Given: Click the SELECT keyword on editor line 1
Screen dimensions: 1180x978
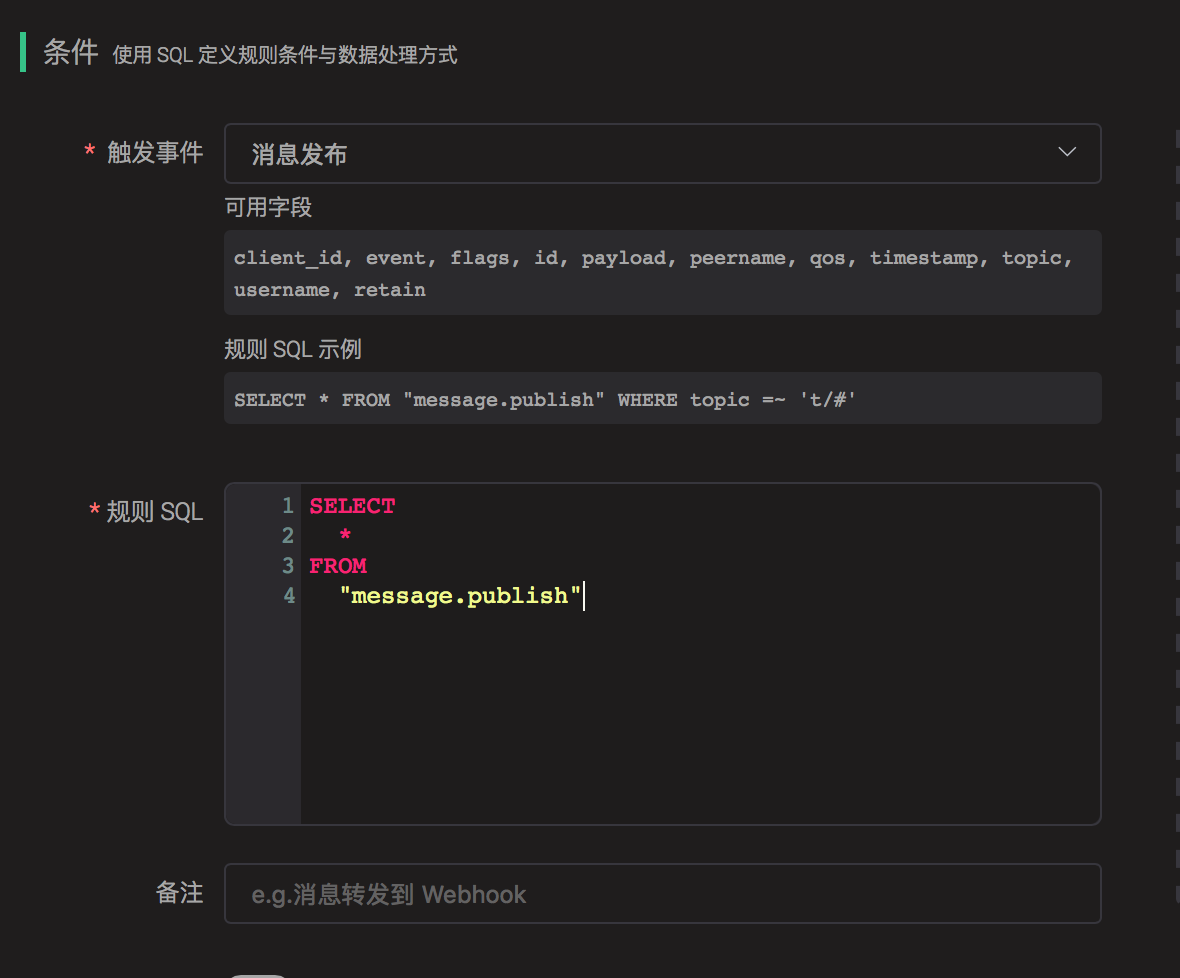Looking at the screenshot, I should (352, 506).
